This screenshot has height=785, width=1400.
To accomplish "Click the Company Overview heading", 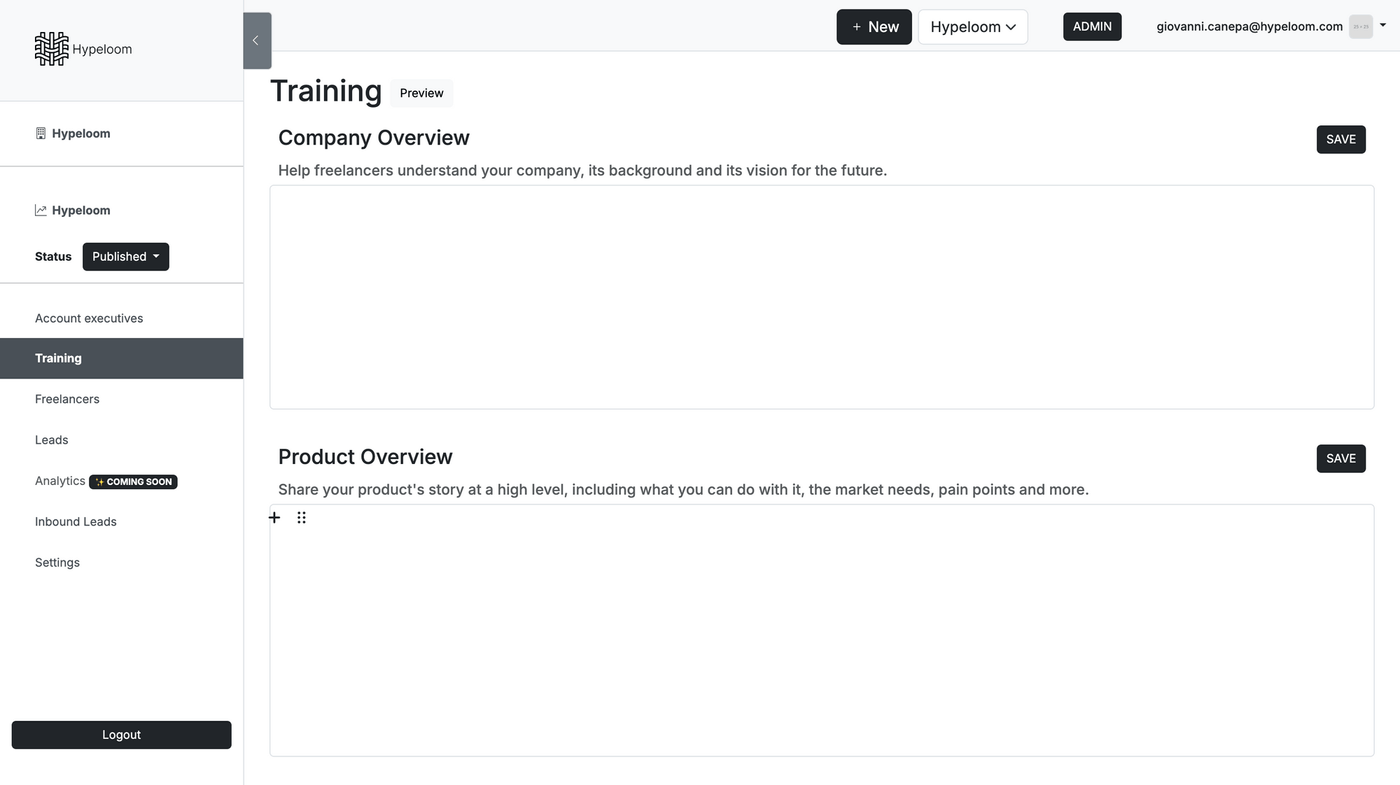I will pos(374,138).
